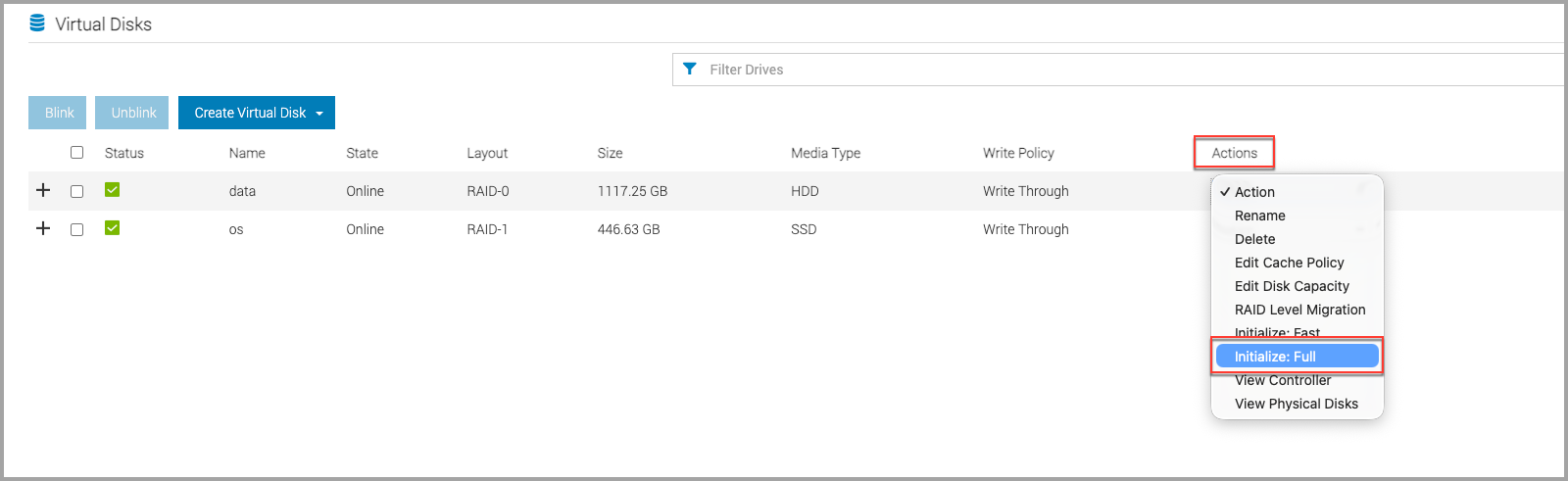This screenshot has height=481, width=1568.
Task: Select the os disk checkbox
Action: 76,229
